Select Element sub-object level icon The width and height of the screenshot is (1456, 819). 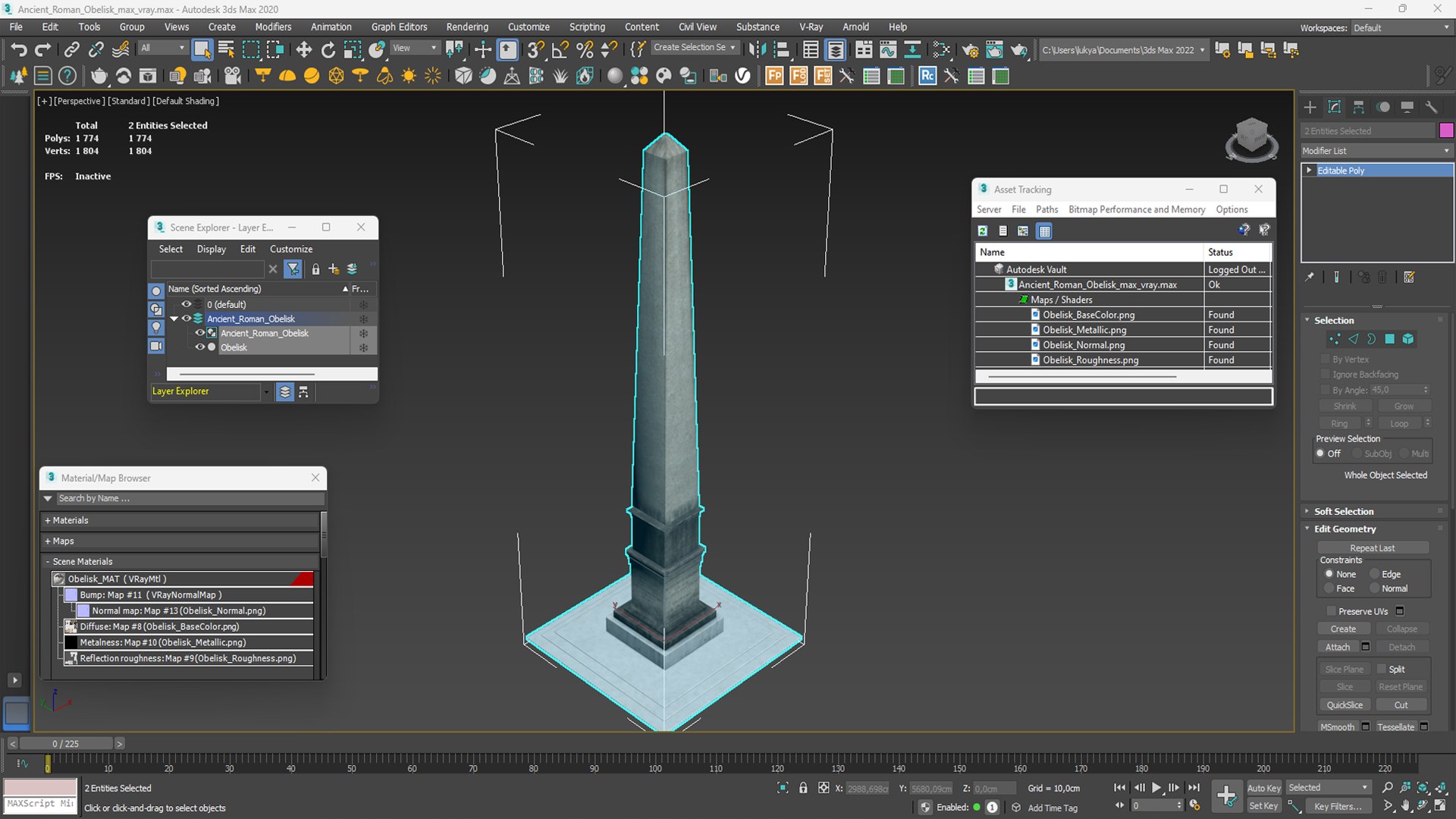[x=1407, y=339]
